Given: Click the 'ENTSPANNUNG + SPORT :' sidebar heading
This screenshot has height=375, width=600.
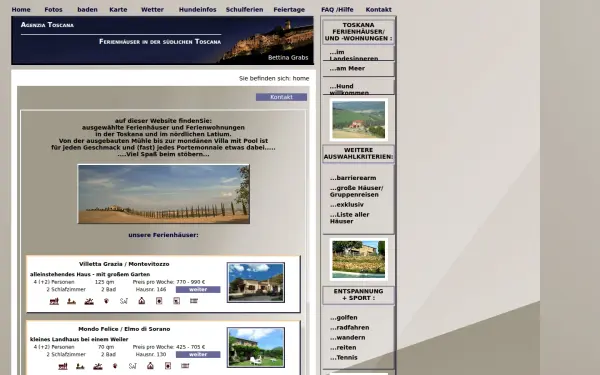Looking at the screenshot, I should click(x=358, y=295).
